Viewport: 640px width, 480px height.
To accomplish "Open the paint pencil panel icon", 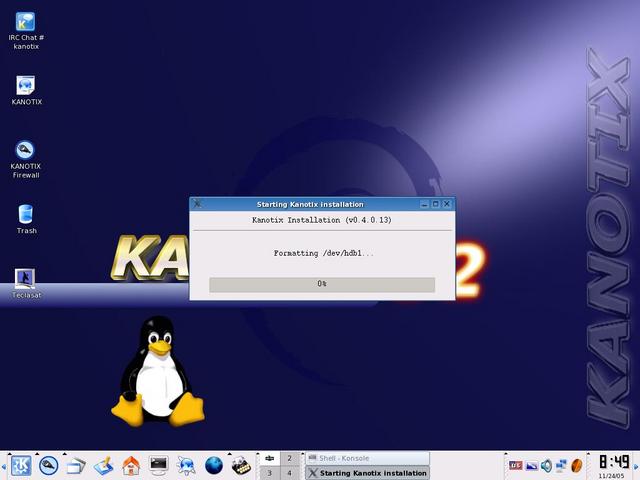I will 104,466.
